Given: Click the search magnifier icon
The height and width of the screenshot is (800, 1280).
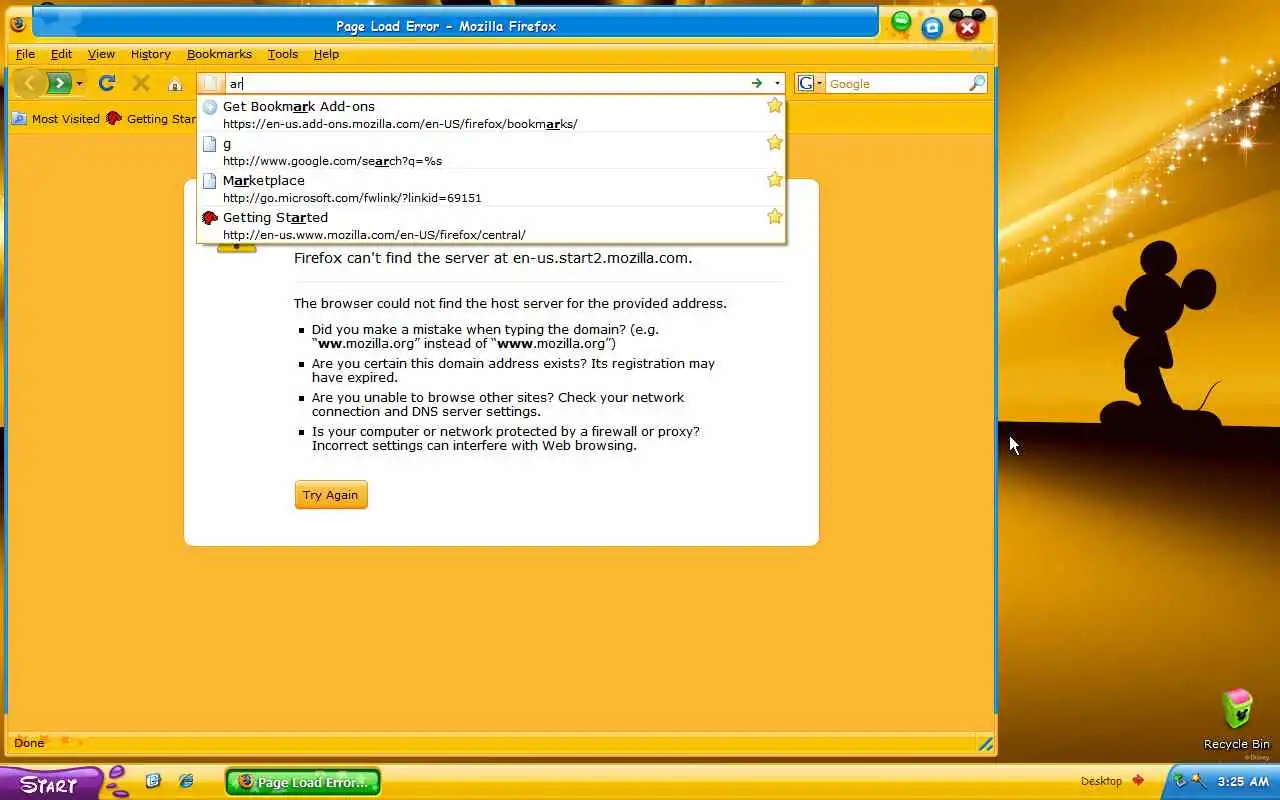Looking at the screenshot, I should click(977, 84).
